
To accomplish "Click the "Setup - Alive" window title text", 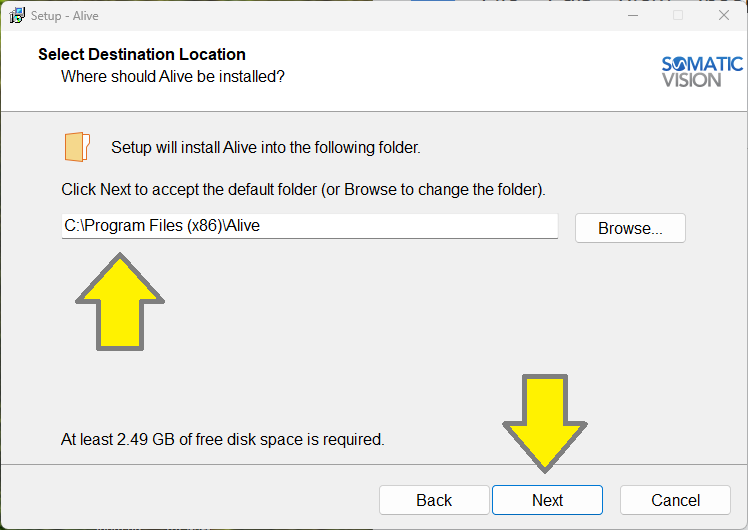I will (65, 16).
